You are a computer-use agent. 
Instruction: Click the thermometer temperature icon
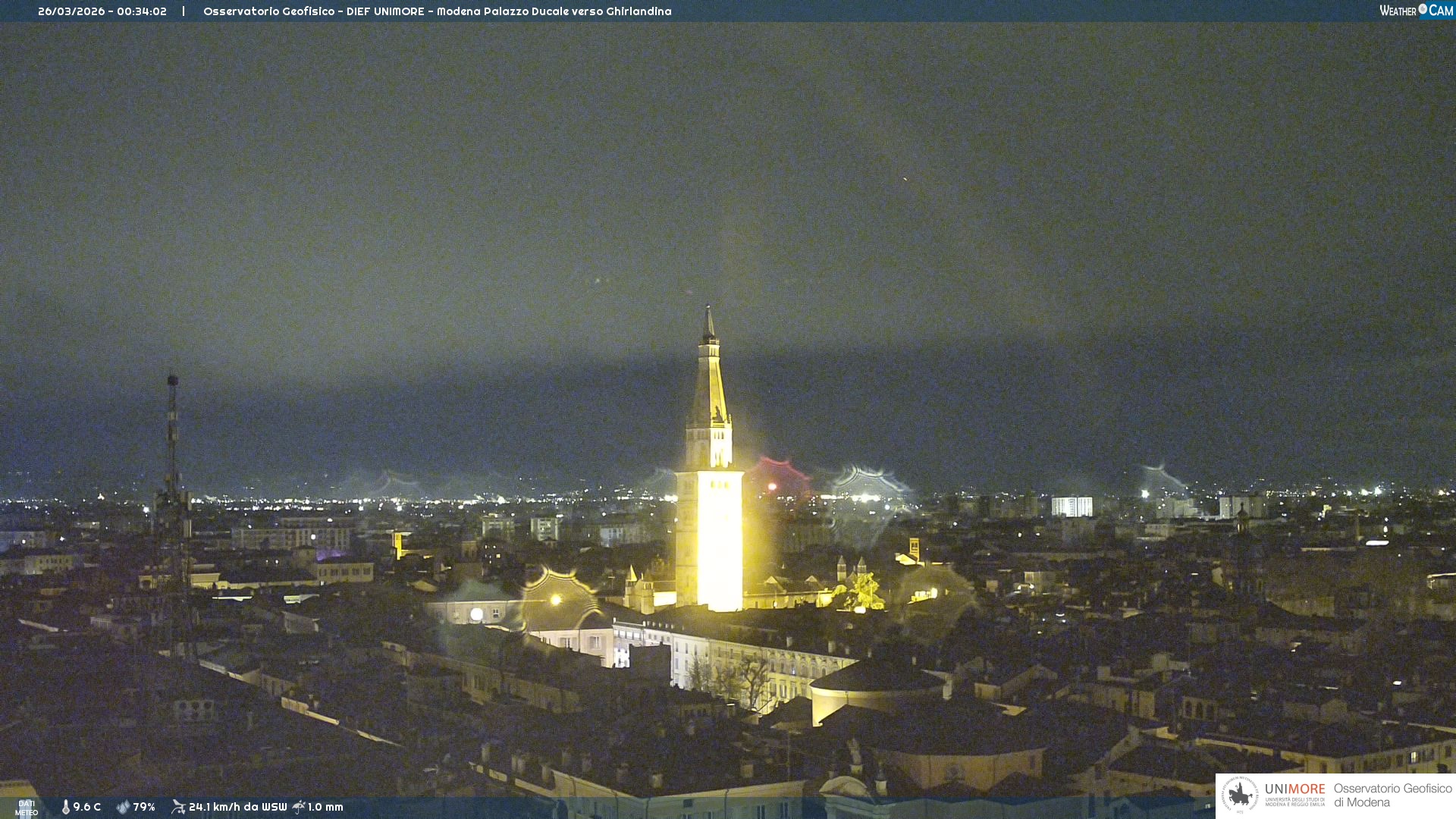(x=66, y=807)
